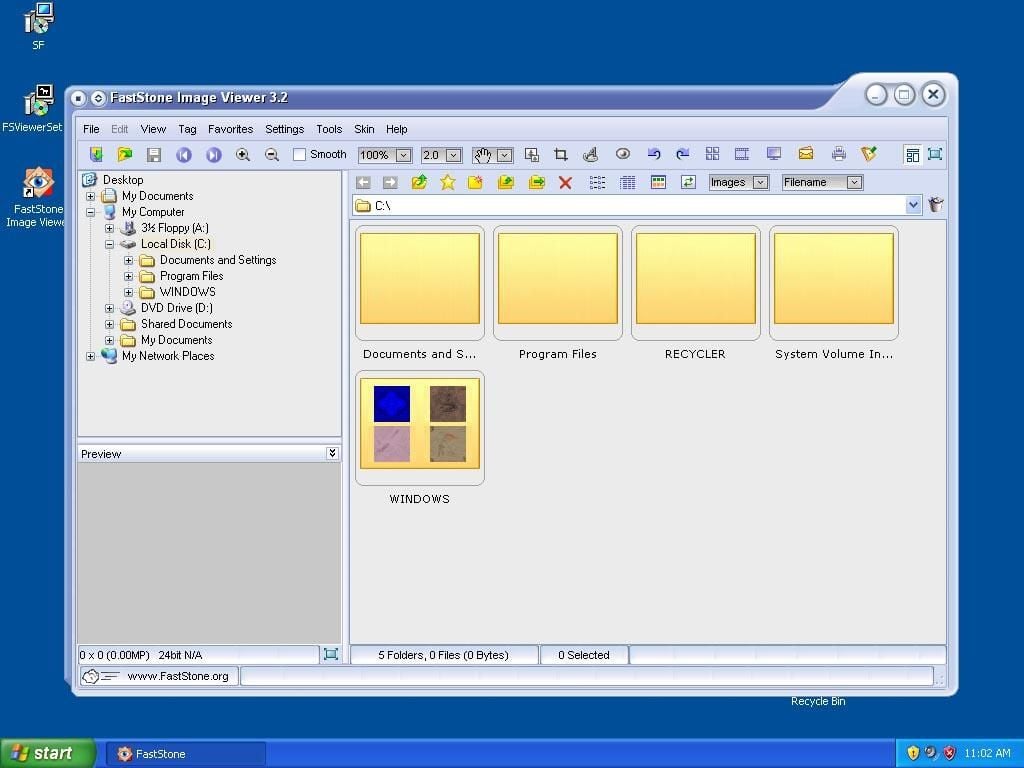
Task: Click the Windows start button
Action: (x=48, y=753)
